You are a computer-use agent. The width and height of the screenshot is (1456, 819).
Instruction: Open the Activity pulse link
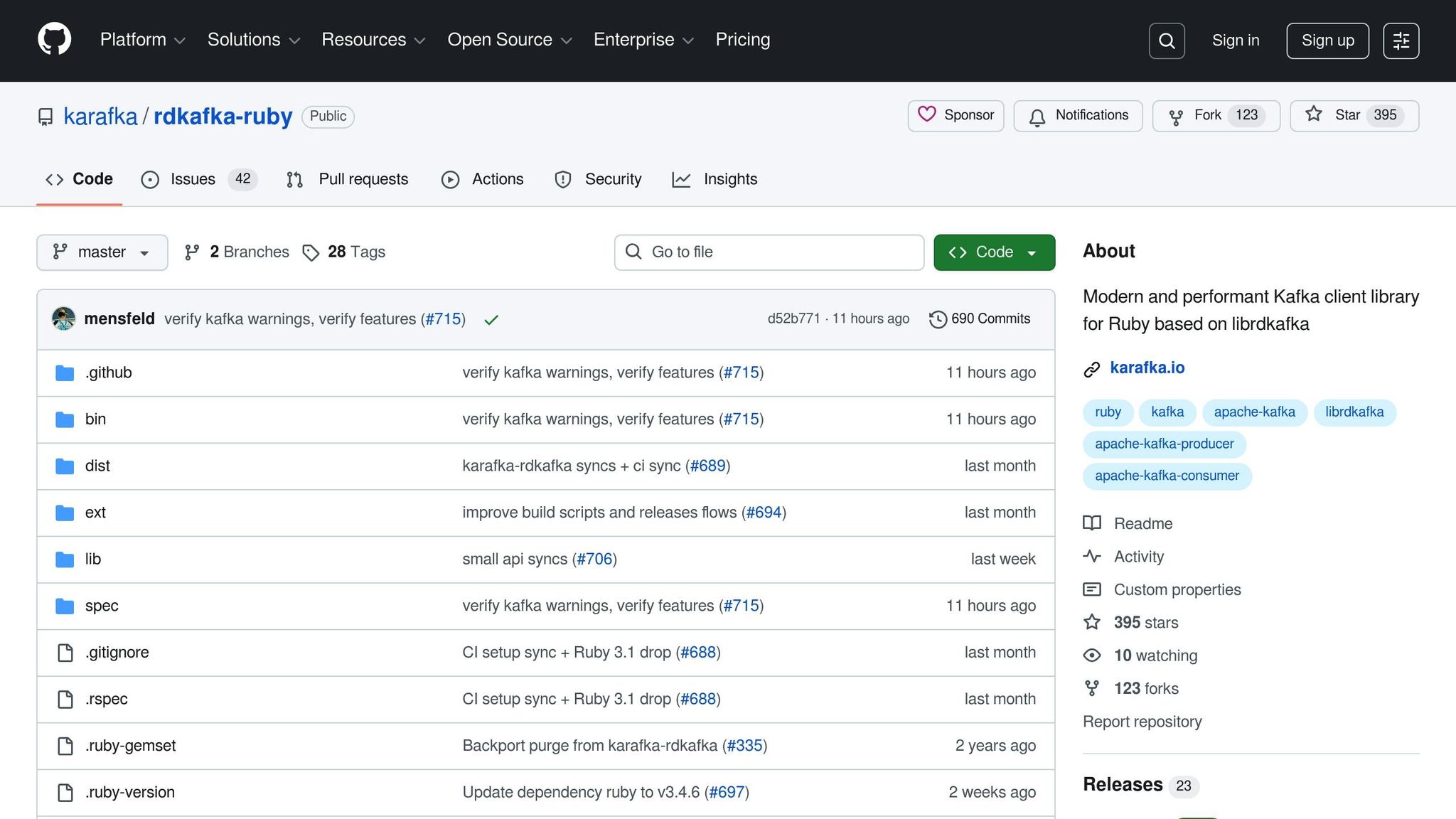click(x=1138, y=557)
